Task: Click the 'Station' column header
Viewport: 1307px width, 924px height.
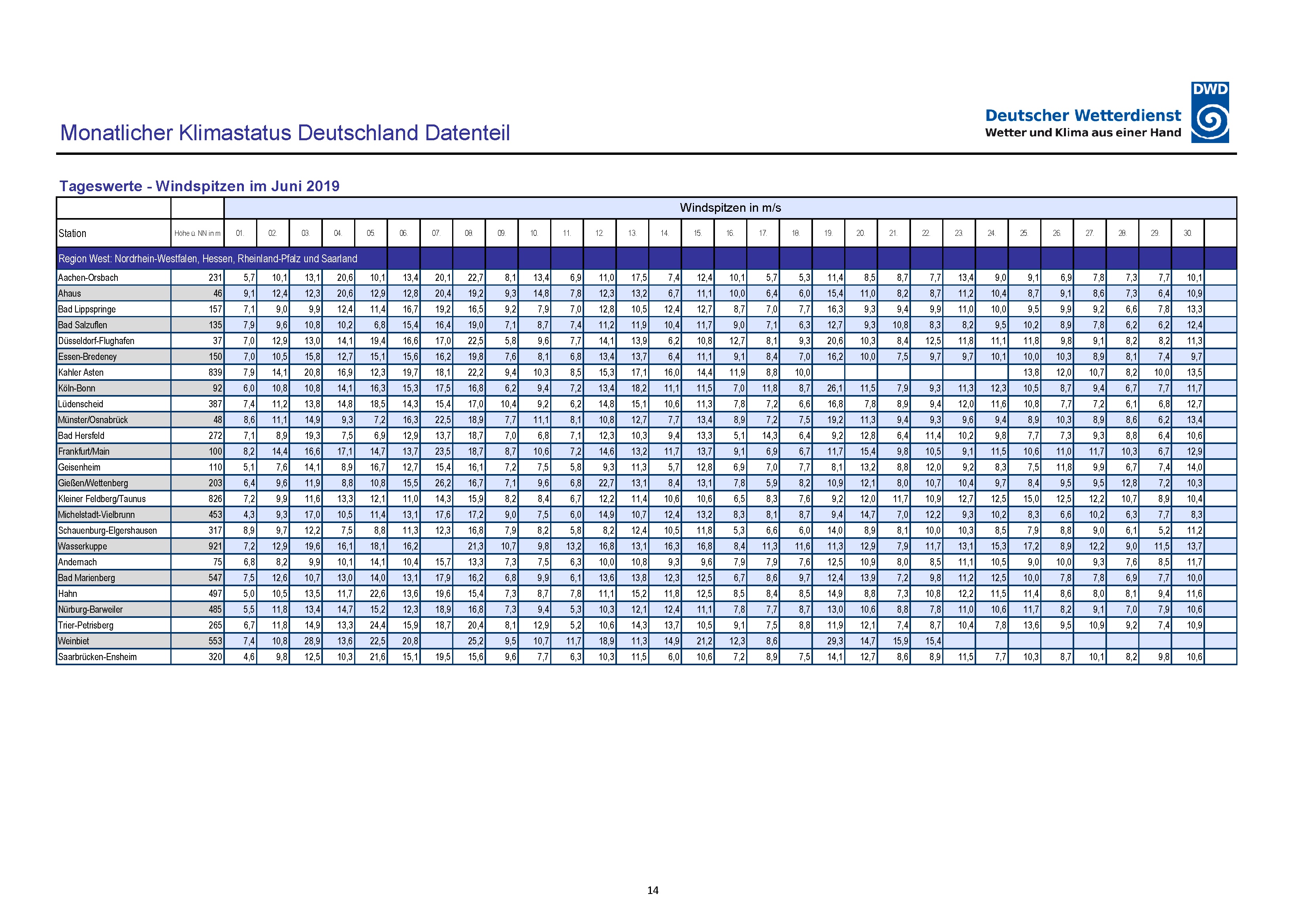Action: tap(72, 233)
